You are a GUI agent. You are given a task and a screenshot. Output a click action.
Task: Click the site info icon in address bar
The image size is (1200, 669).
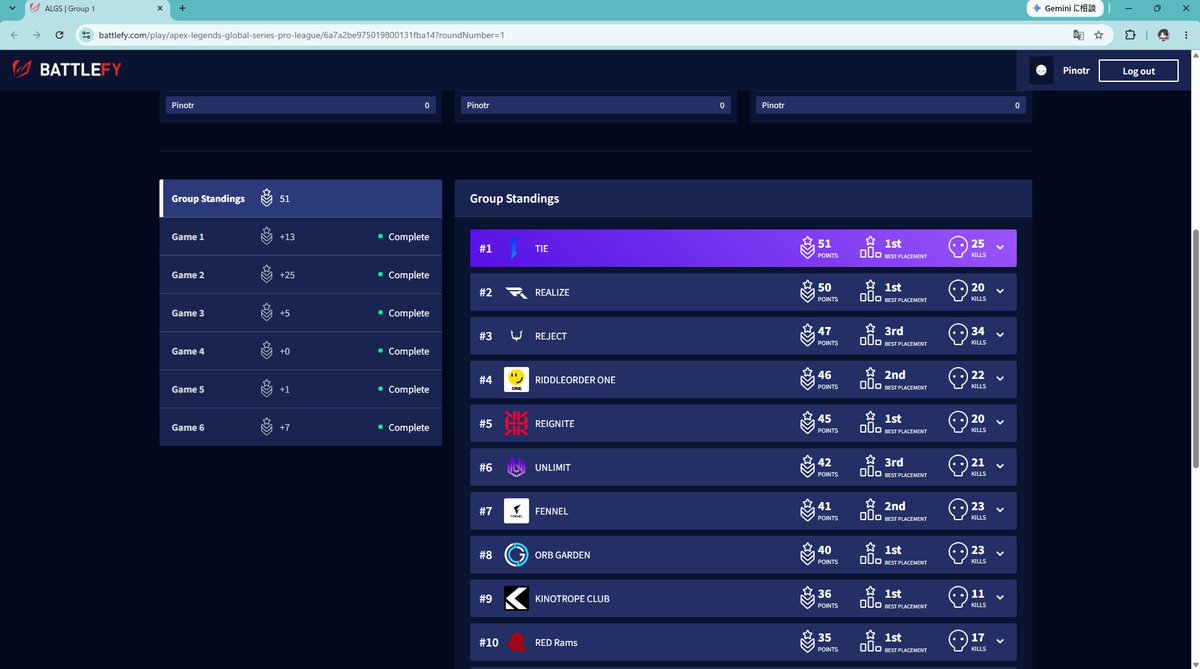click(x=86, y=35)
